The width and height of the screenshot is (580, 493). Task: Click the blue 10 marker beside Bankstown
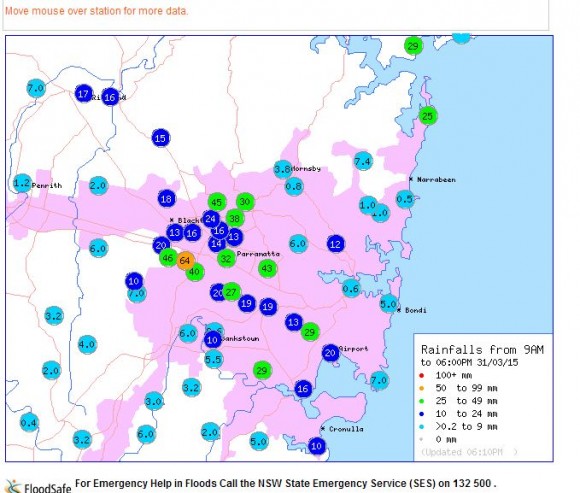(213, 340)
